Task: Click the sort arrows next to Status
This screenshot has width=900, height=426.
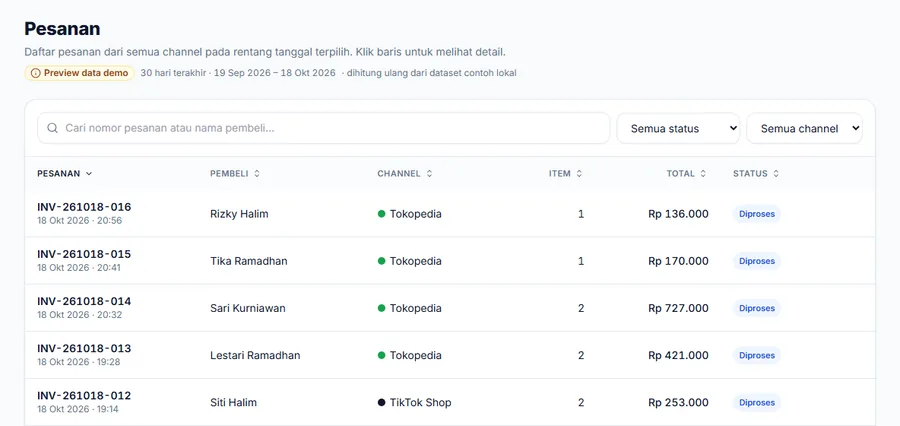Action: click(x=776, y=173)
